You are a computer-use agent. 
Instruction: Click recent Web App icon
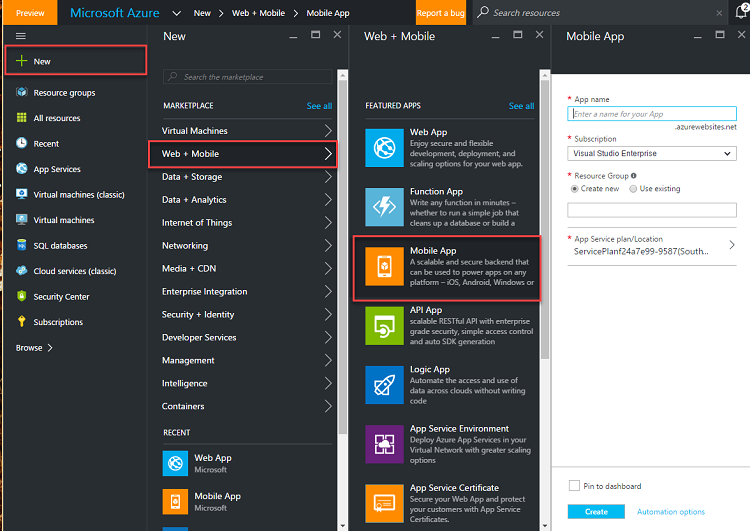(175, 464)
